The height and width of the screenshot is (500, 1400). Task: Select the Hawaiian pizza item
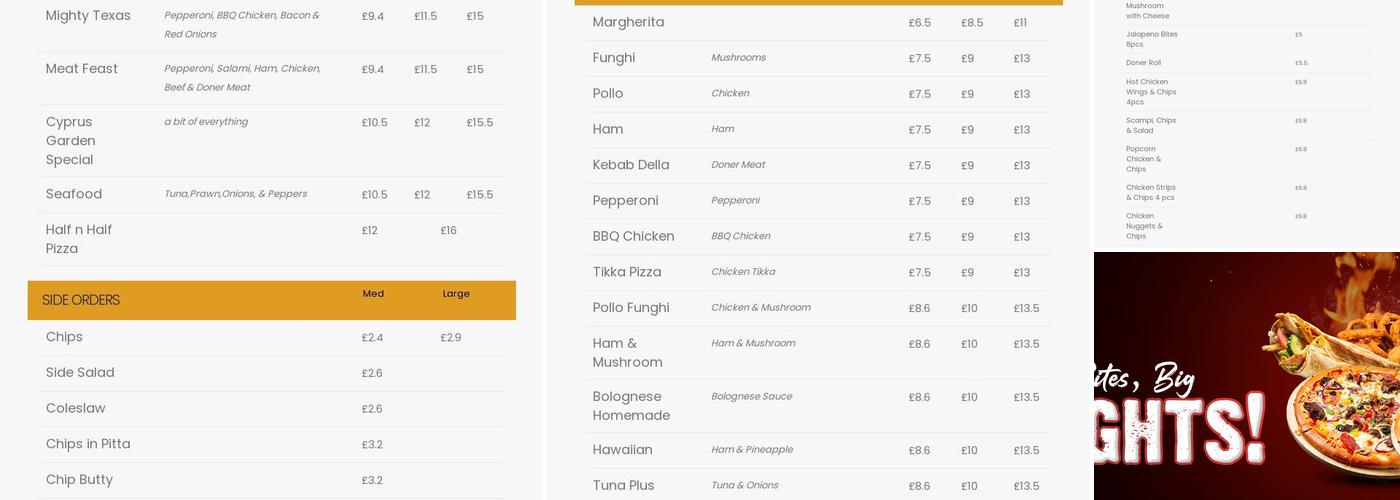[622, 450]
